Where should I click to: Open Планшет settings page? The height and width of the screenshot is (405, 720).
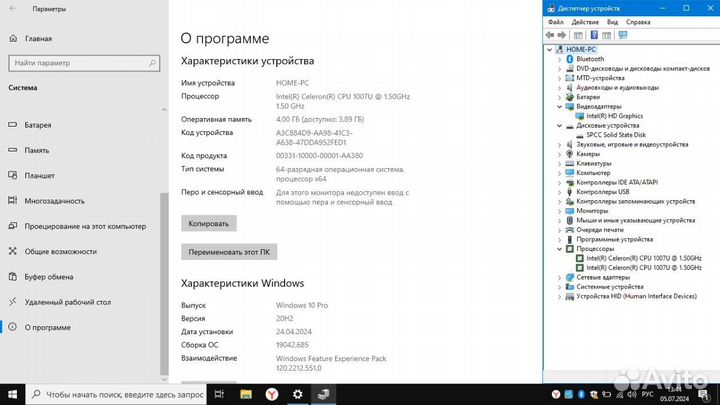[31, 175]
